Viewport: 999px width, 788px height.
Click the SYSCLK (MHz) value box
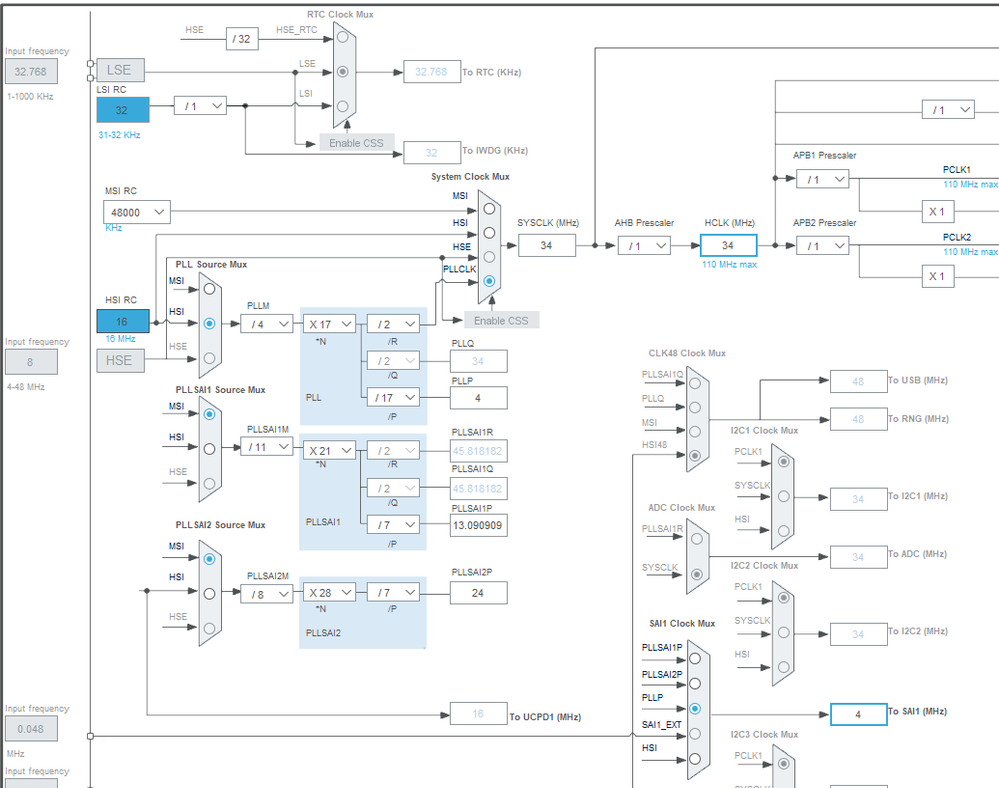coord(547,245)
